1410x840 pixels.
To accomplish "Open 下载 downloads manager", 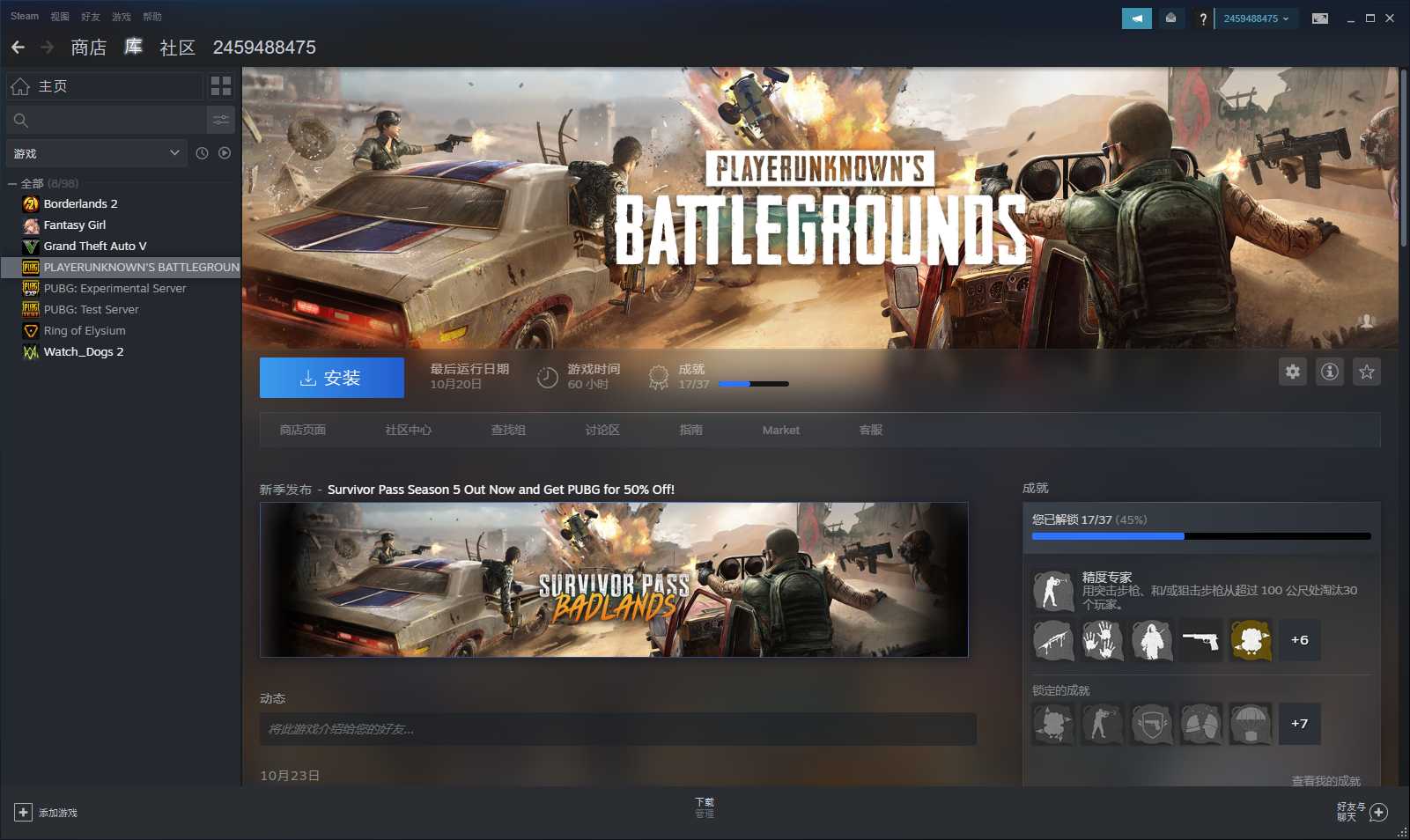I will 705,807.
